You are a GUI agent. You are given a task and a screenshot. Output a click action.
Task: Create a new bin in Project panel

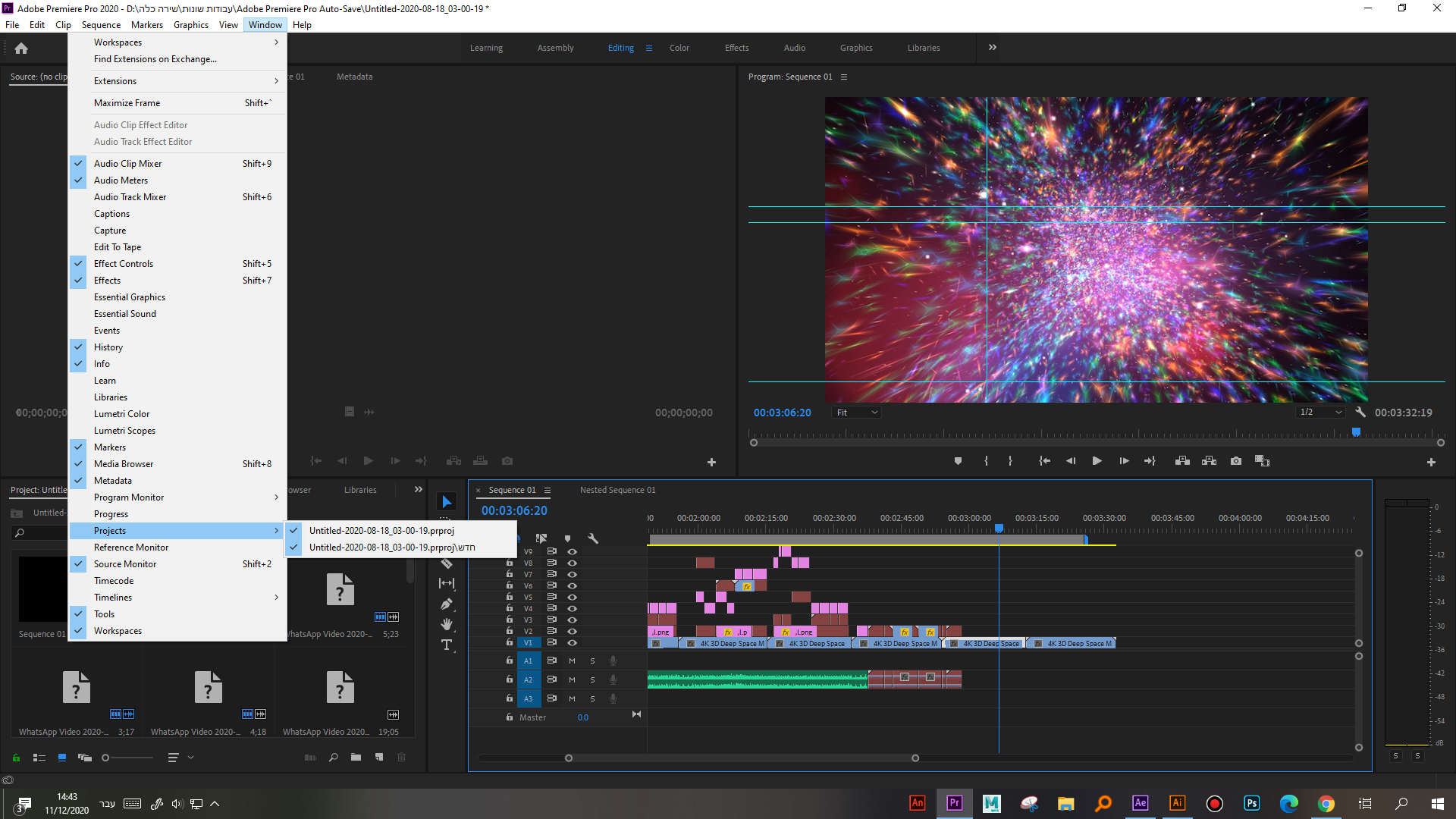pos(356,757)
